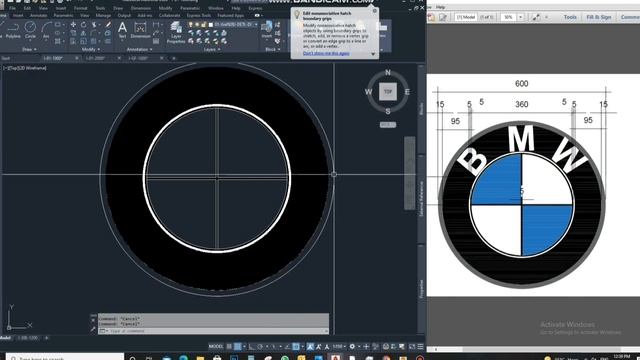
Task: Open workspace switching gear in status bar
Action: pyautogui.click(x=352, y=347)
